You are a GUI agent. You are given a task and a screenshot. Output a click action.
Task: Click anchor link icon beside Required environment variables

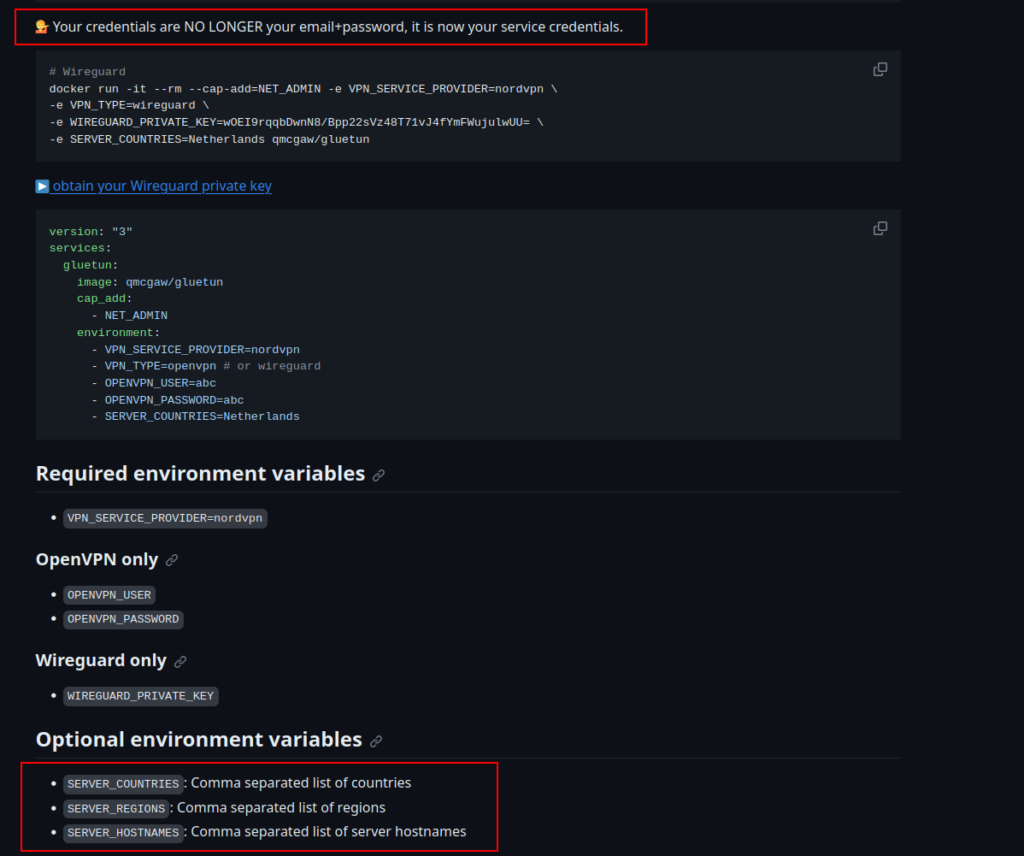378,475
